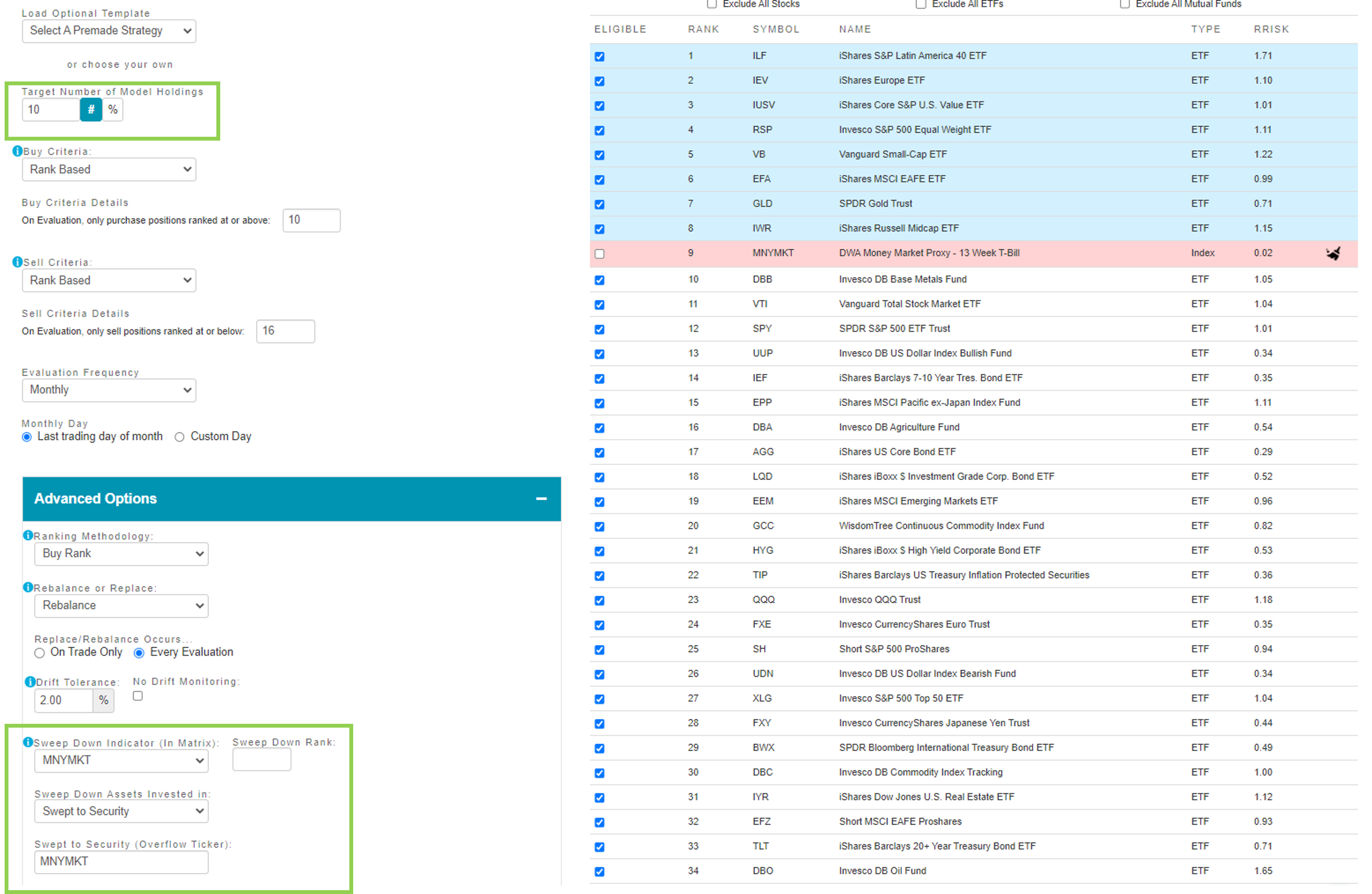
Task: Open Evaluation Frequency Monthly dropdown
Action: (x=109, y=390)
